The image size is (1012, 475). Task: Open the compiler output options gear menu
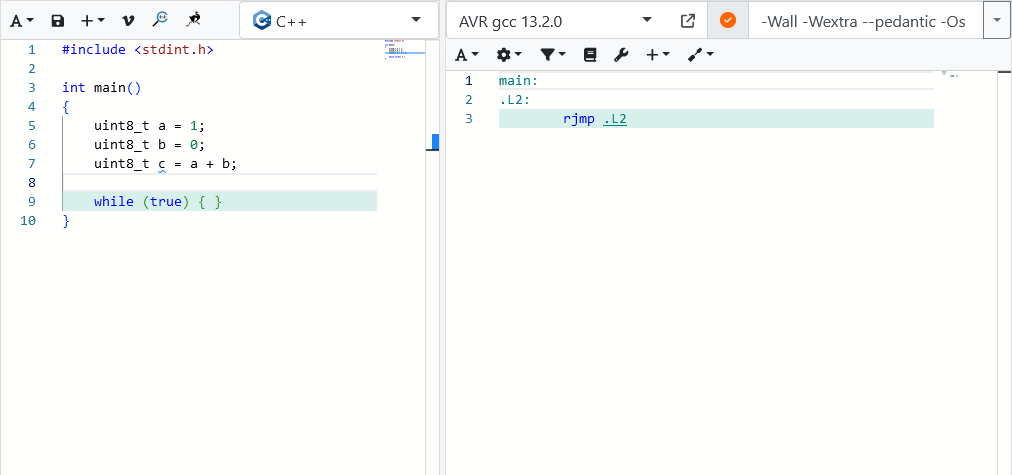coord(509,55)
